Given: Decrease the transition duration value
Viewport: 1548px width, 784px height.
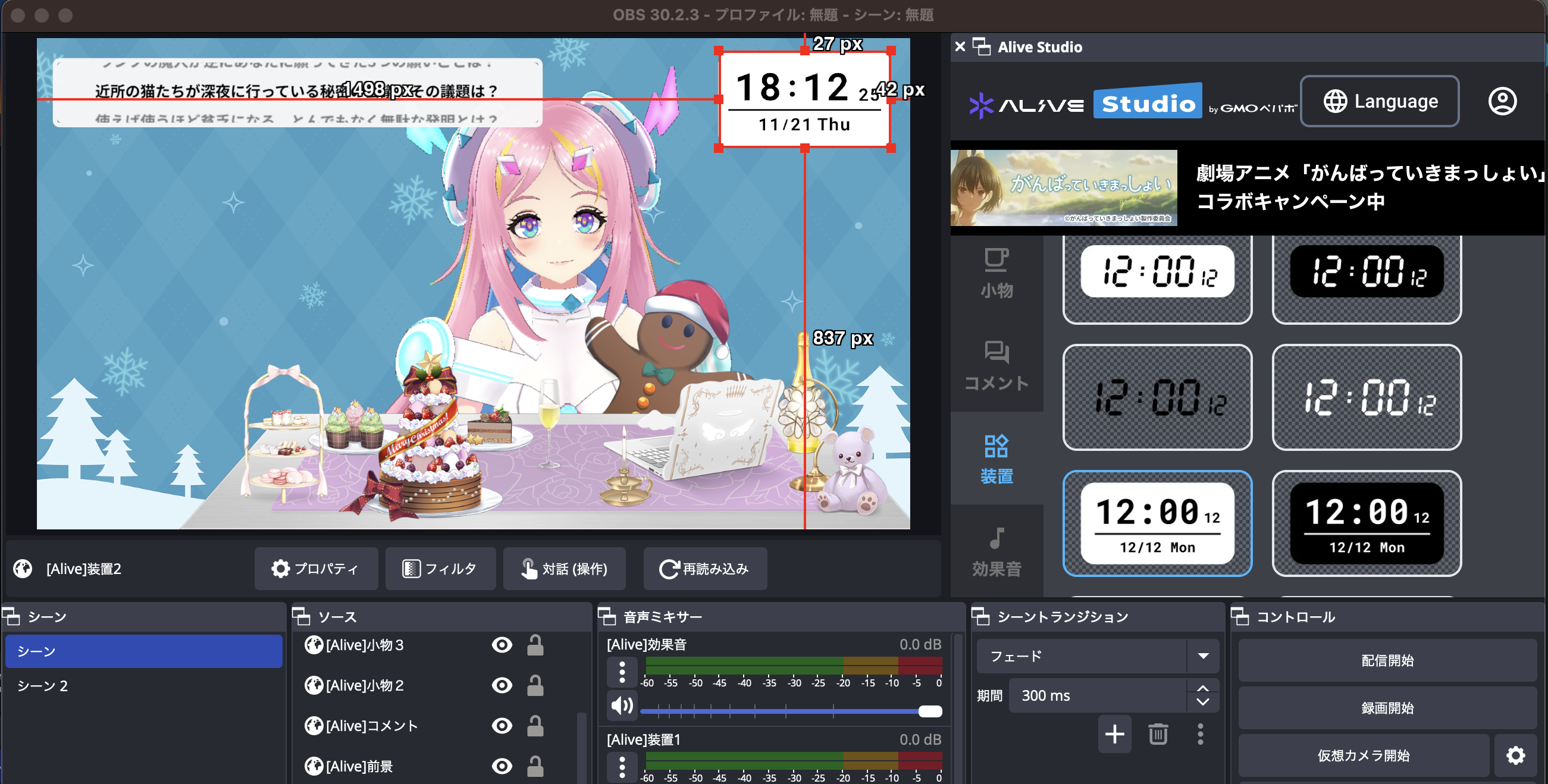Looking at the screenshot, I should click(1202, 703).
